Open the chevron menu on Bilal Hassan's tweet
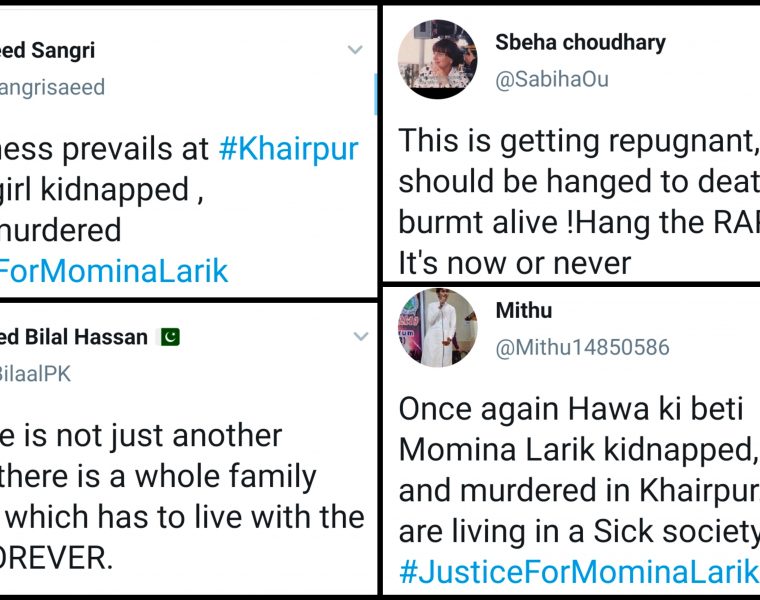Viewport: 760px width, 600px height. [x=361, y=338]
